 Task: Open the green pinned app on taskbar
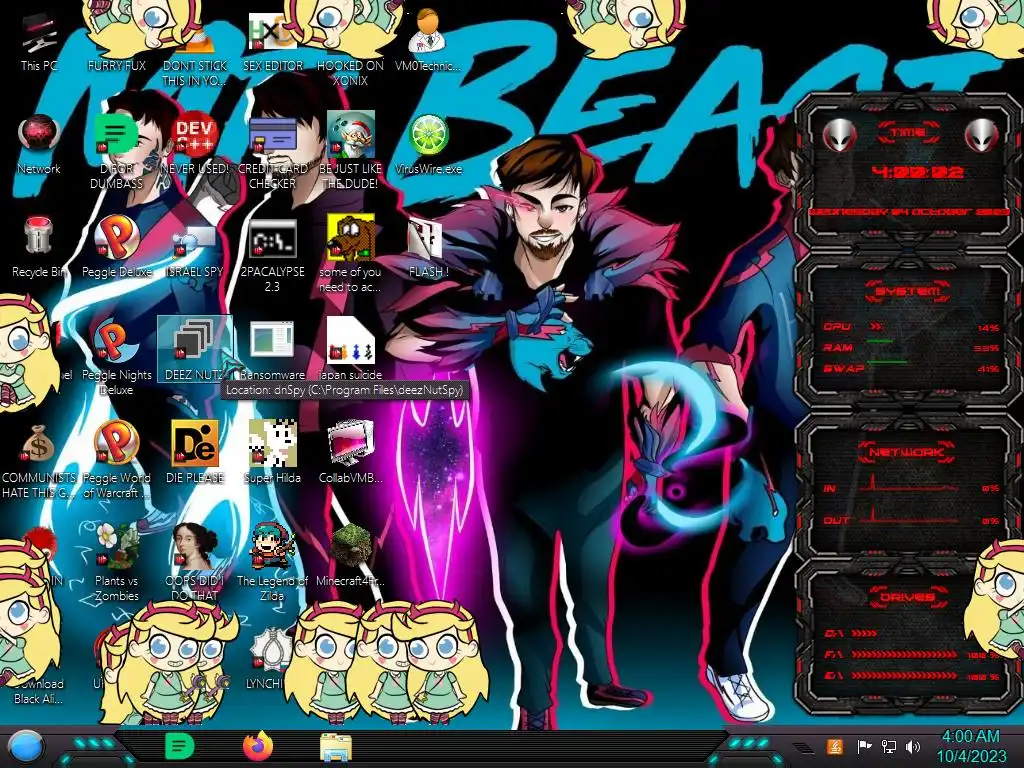(x=179, y=746)
